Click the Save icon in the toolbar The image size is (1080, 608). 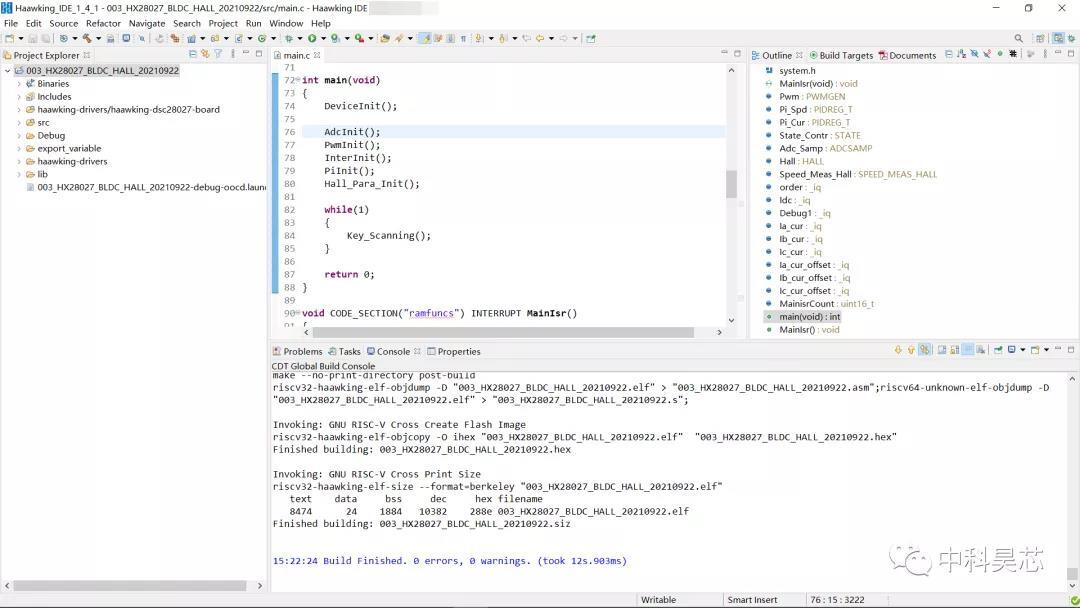[32, 39]
